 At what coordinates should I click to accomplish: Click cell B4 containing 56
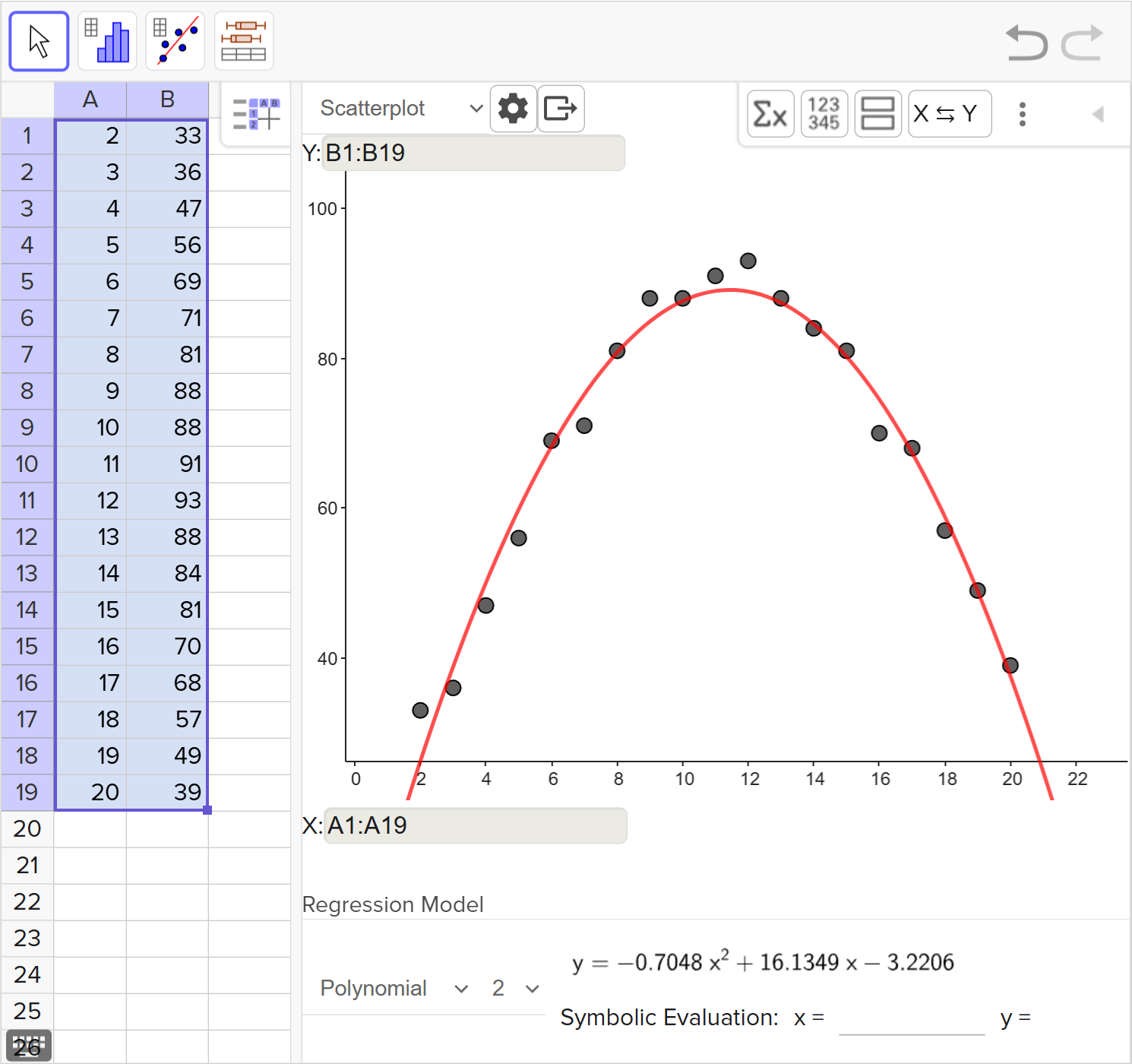[x=167, y=245]
